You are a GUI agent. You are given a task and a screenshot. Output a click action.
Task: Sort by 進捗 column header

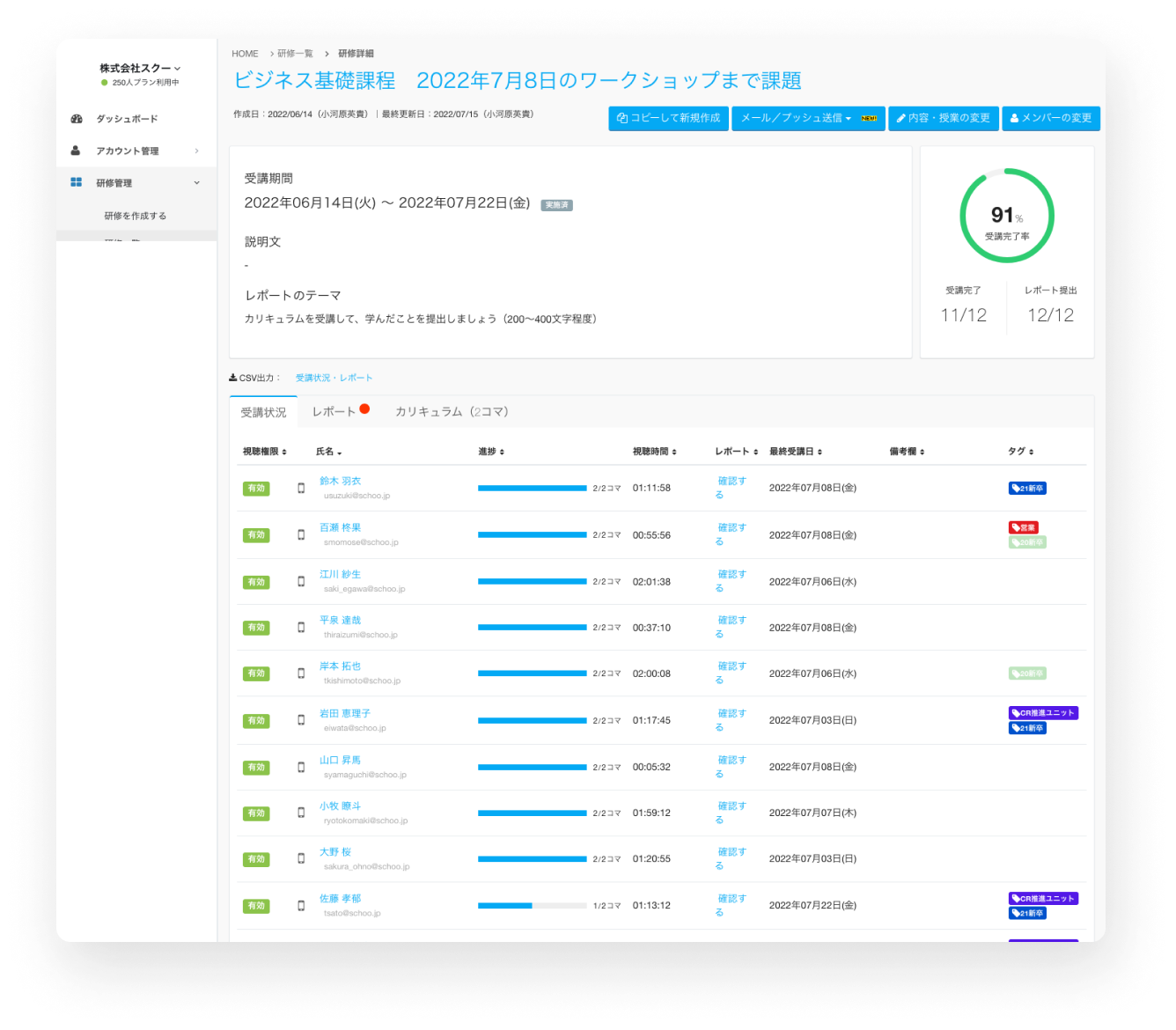tap(491, 452)
